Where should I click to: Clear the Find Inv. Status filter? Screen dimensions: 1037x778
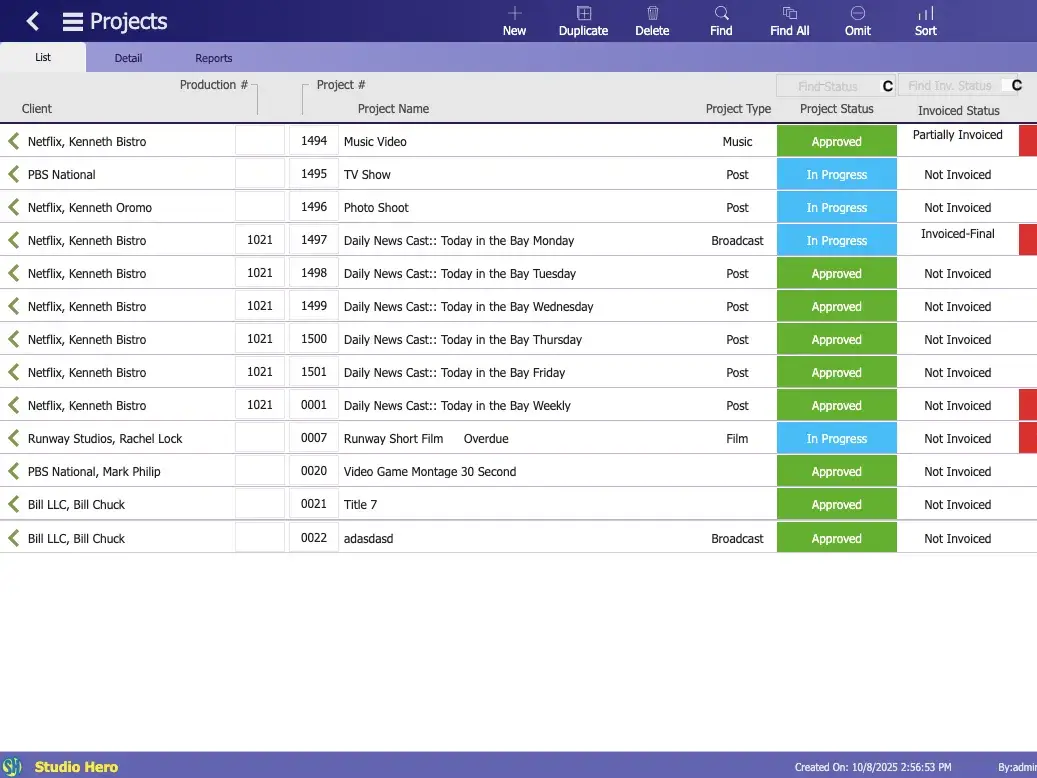[x=1017, y=85]
